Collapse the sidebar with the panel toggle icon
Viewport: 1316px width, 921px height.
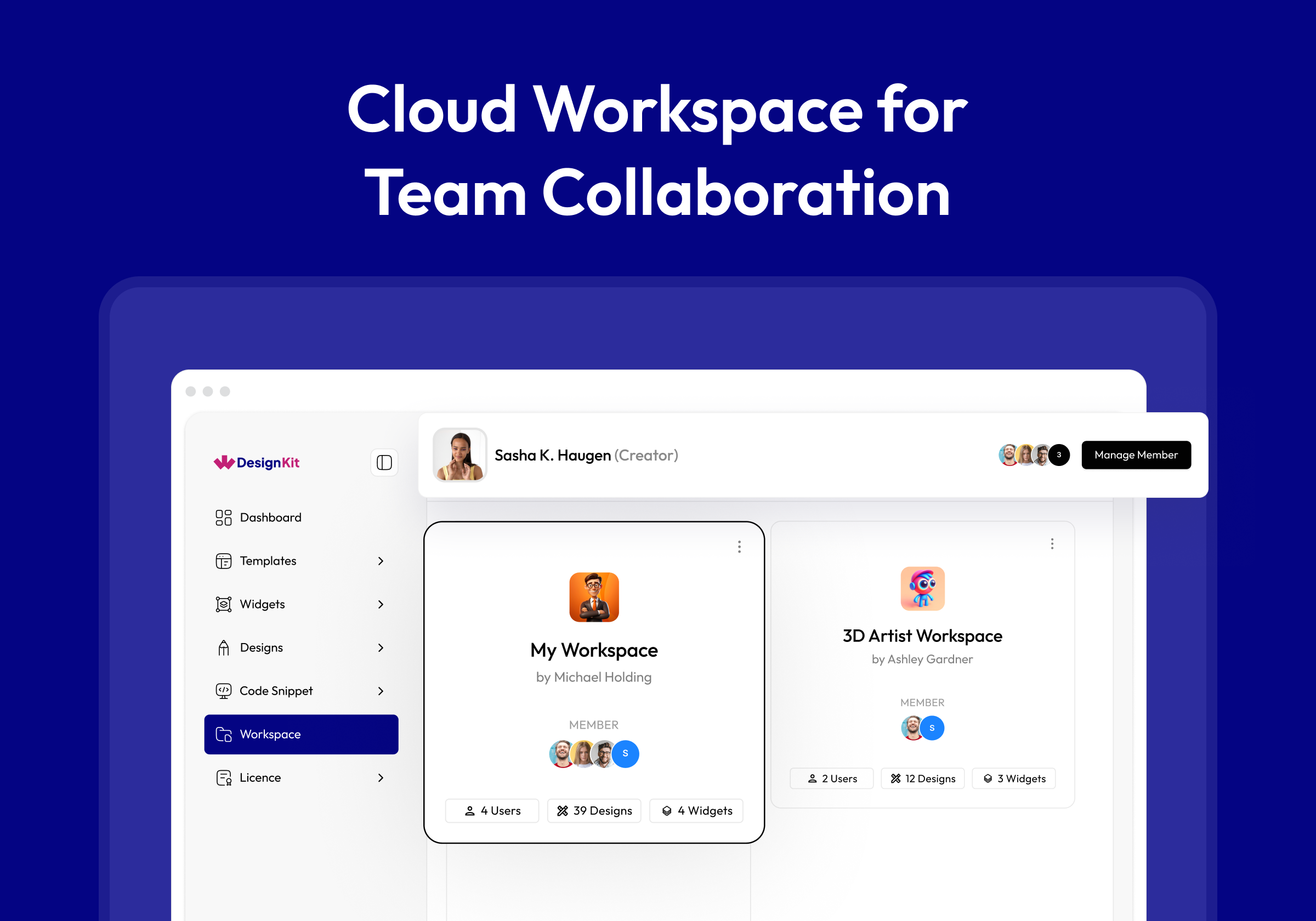point(384,463)
